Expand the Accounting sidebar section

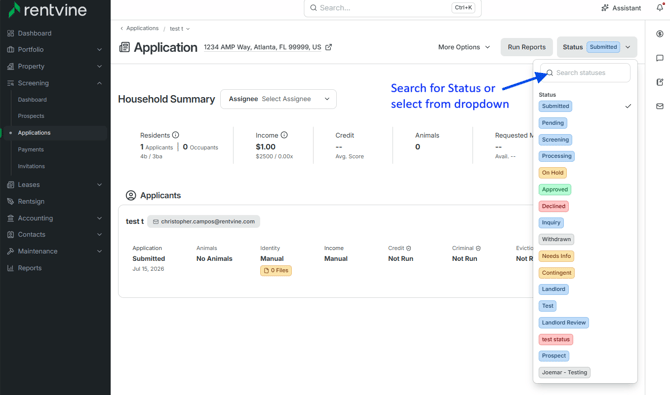point(99,218)
